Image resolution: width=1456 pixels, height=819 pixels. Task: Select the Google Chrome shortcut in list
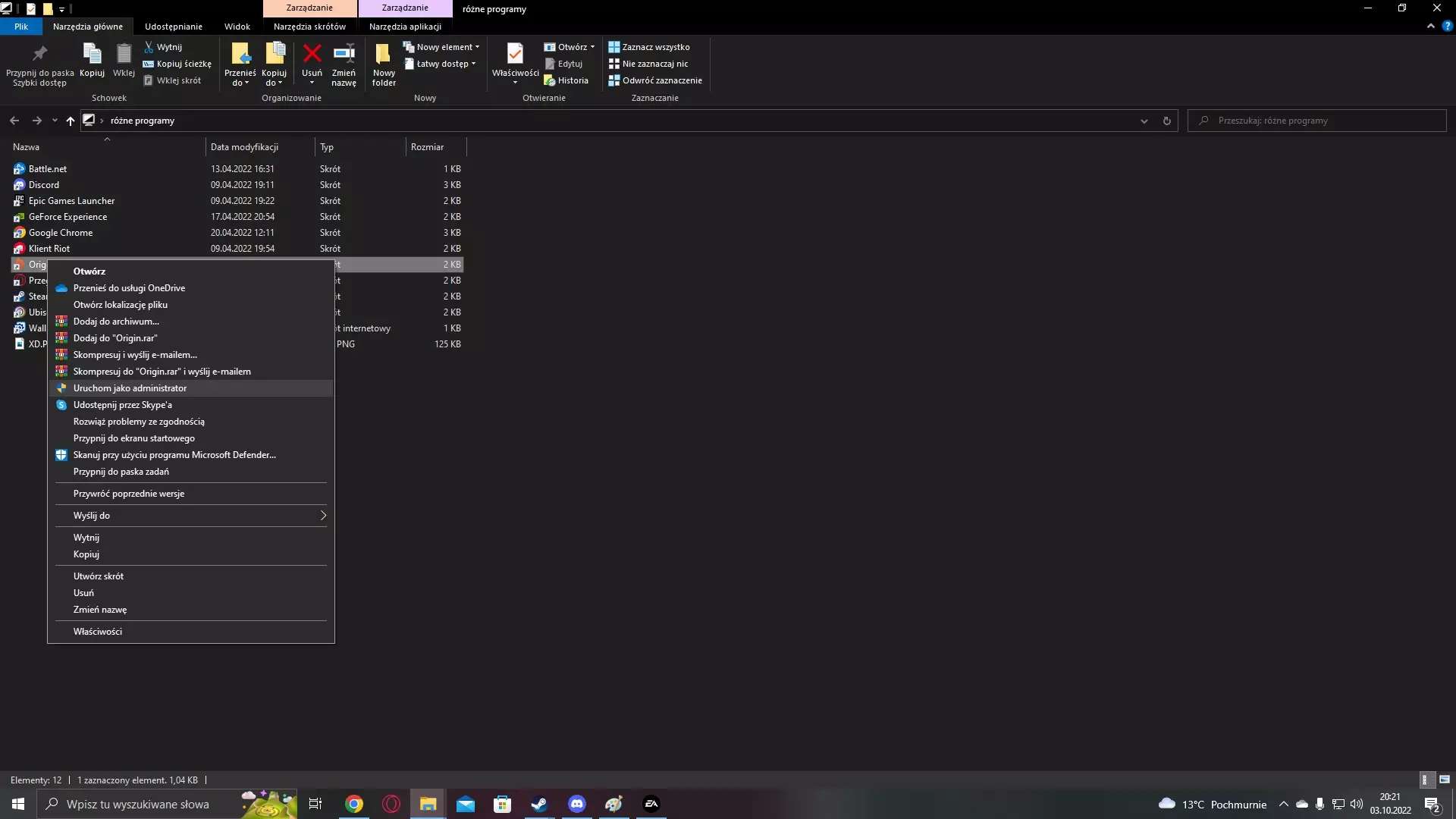[61, 233]
